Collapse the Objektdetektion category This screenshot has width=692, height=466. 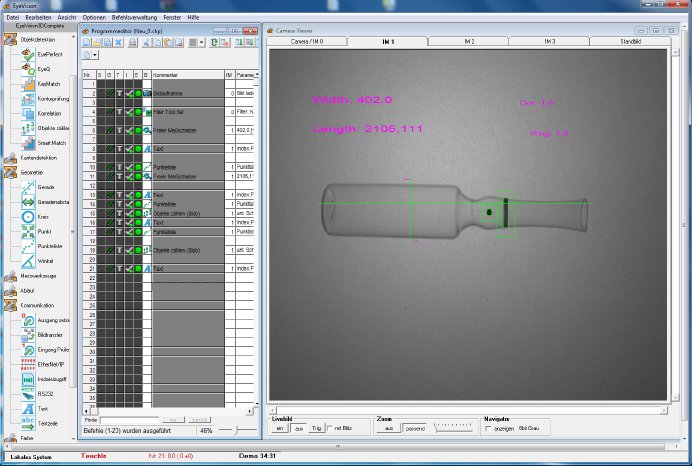point(10,40)
